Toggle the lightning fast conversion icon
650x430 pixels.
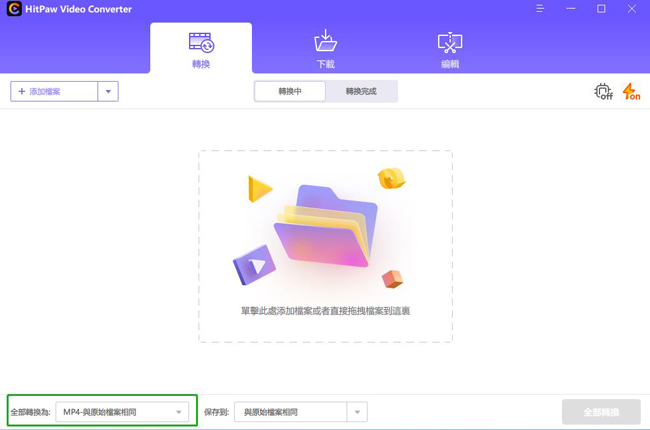click(x=631, y=92)
